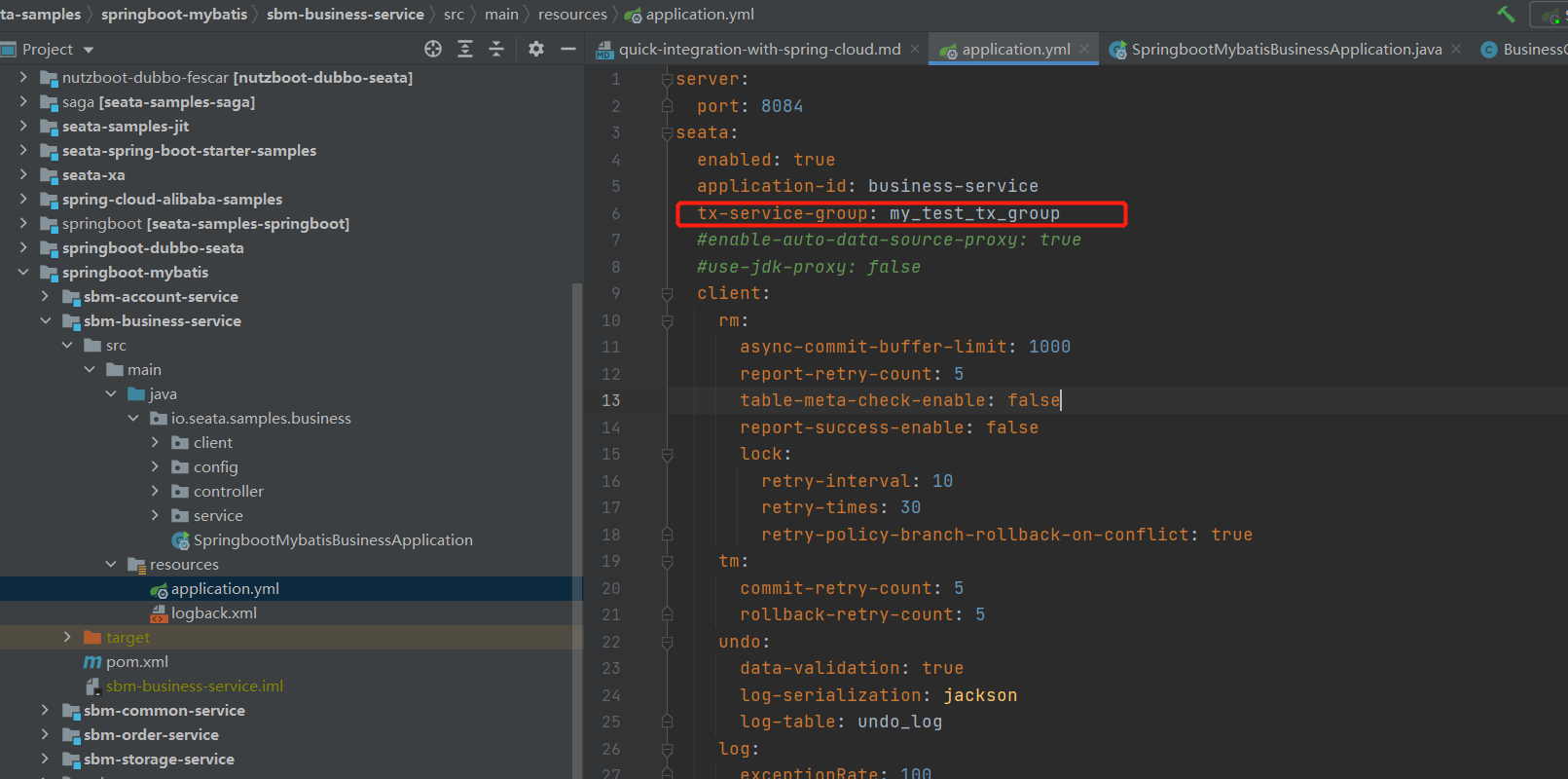Click the application.yml breadcrumb
1568x779 pixels.
700,14
